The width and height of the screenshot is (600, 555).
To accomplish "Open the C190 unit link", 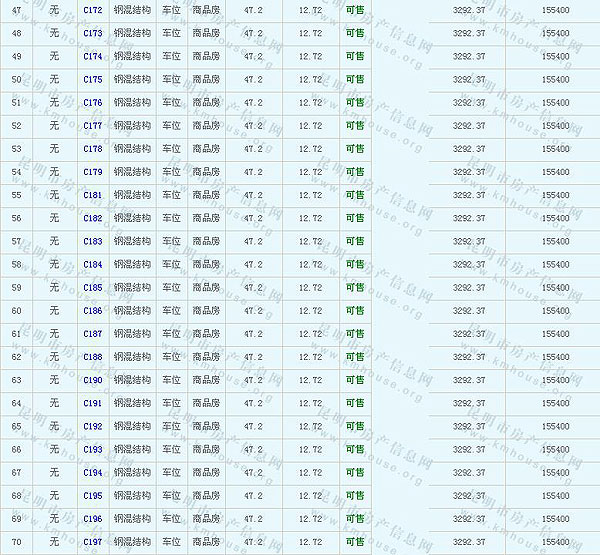I will click(93, 380).
